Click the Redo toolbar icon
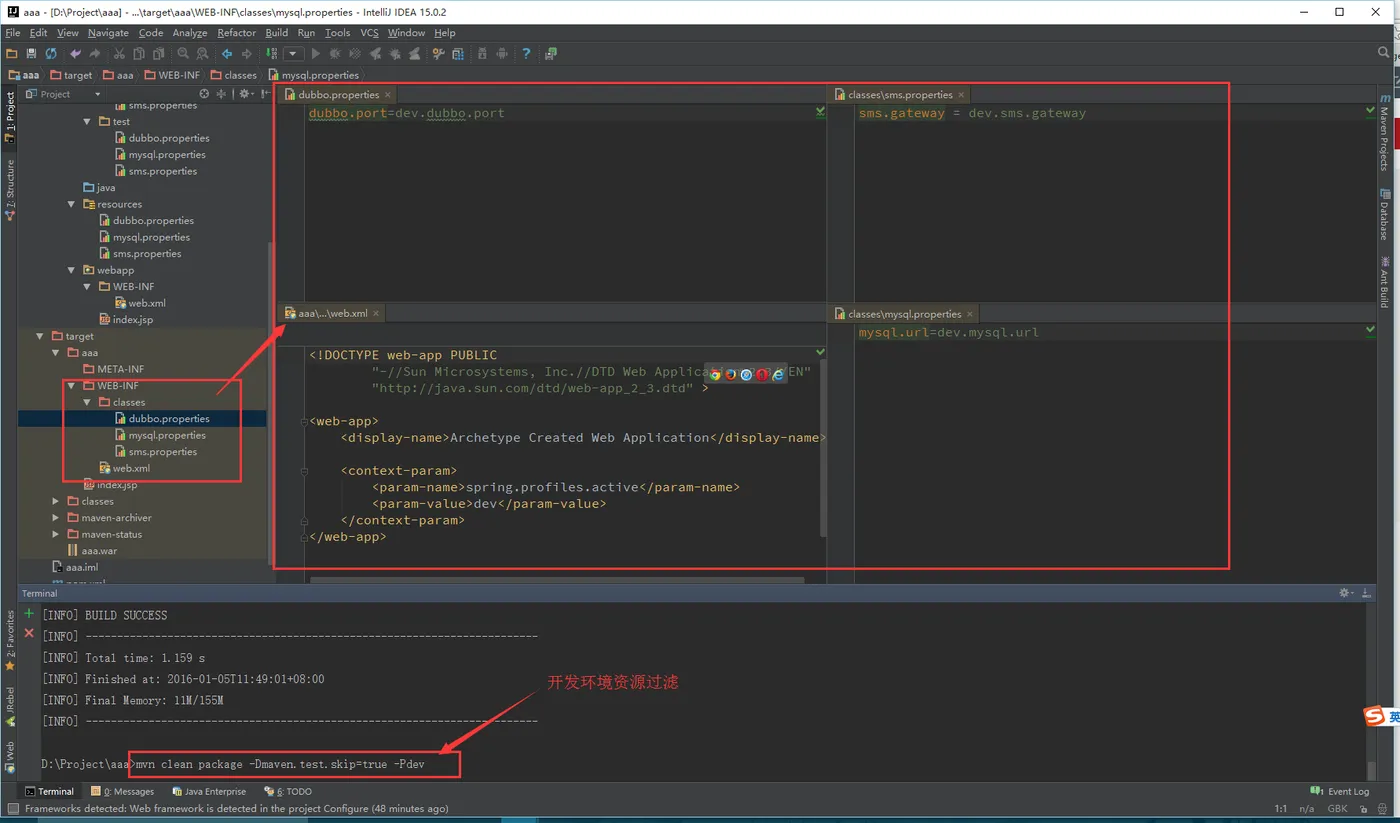1400x823 pixels. point(94,54)
